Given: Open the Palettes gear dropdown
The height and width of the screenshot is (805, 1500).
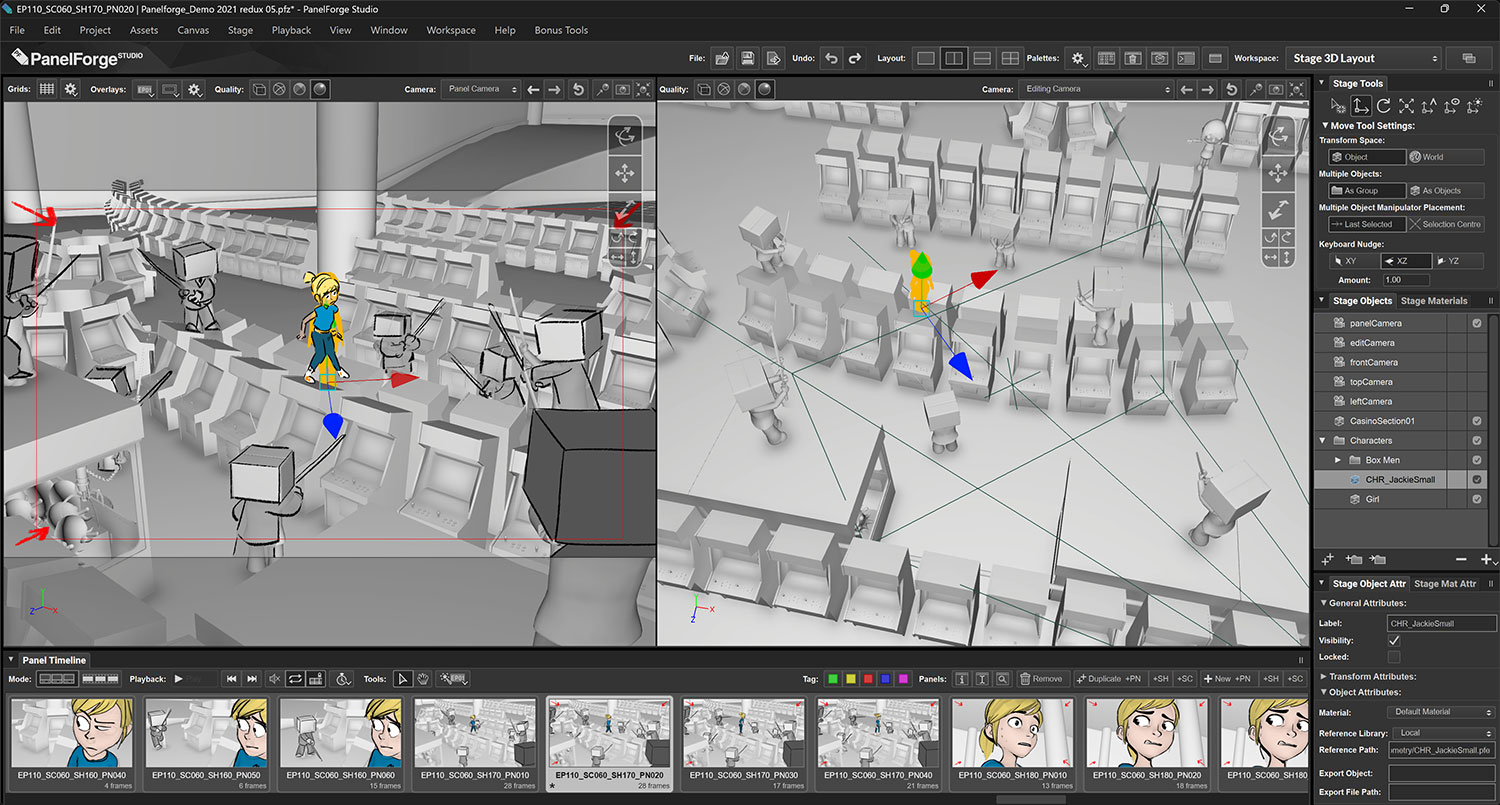Looking at the screenshot, I should tap(1078, 58).
